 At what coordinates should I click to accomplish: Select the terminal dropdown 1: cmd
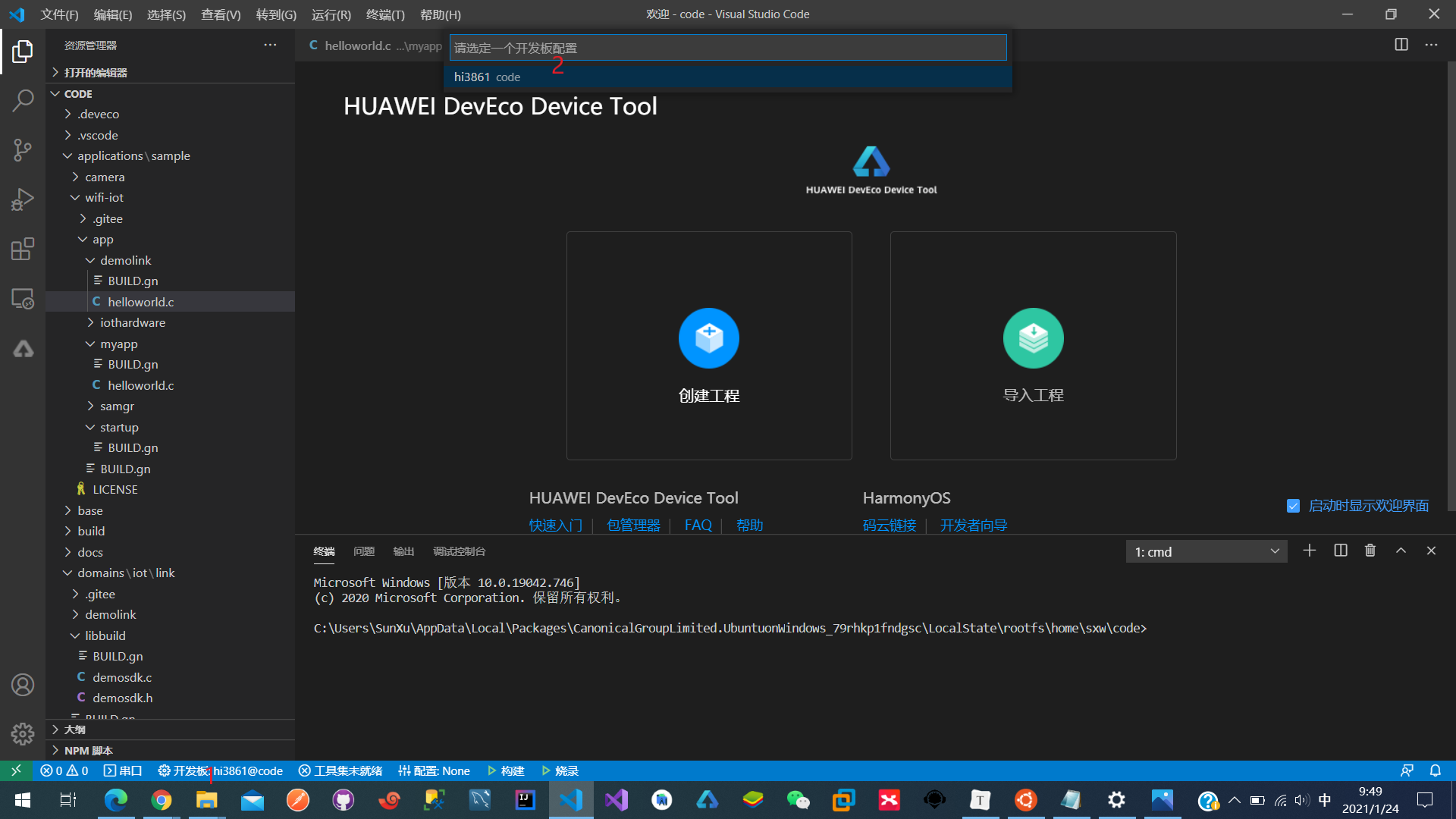(1204, 551)
